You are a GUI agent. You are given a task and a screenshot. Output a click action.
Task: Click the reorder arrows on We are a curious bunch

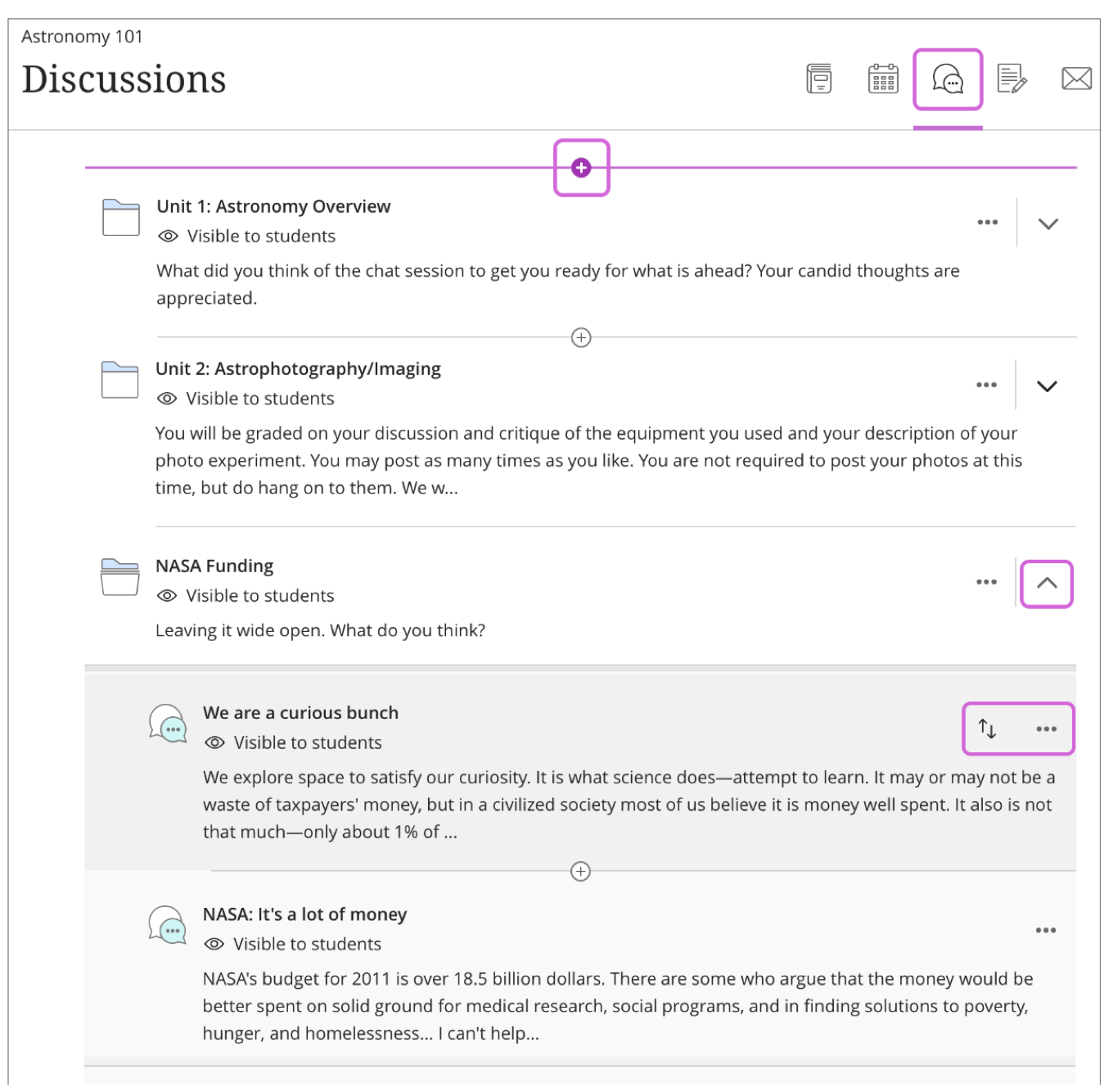989,728
